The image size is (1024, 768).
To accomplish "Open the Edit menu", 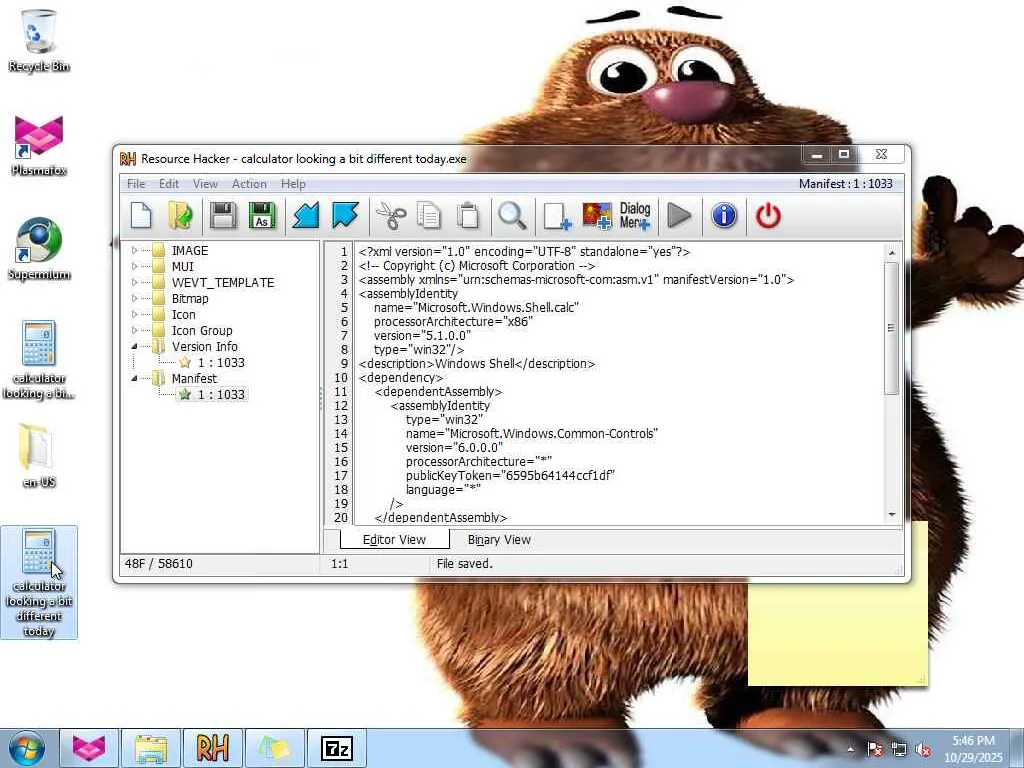I will pyautogui.click(x=168, y=184).
